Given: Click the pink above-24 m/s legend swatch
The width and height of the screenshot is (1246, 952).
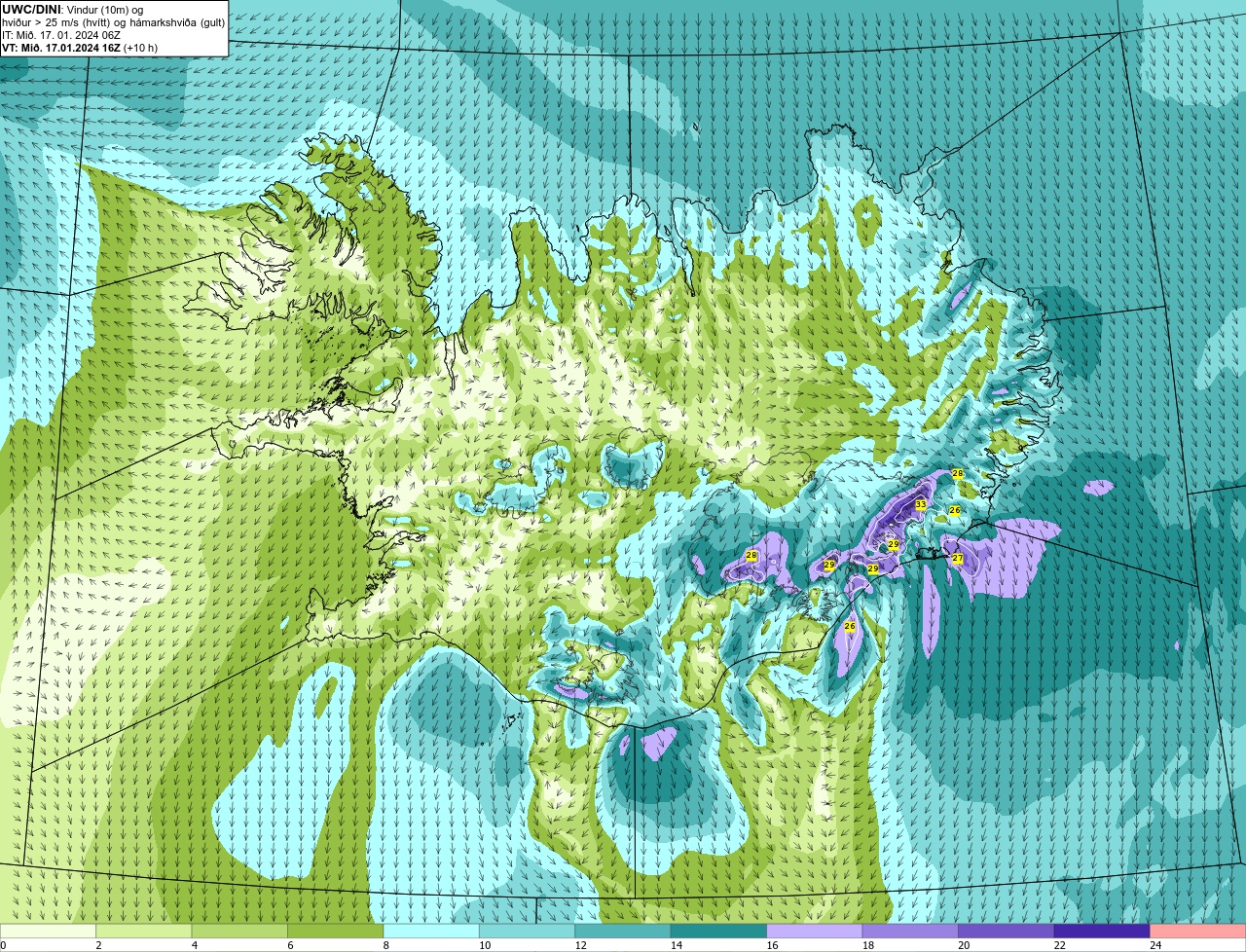Looking at the screenshot, I should point(1198,931).
